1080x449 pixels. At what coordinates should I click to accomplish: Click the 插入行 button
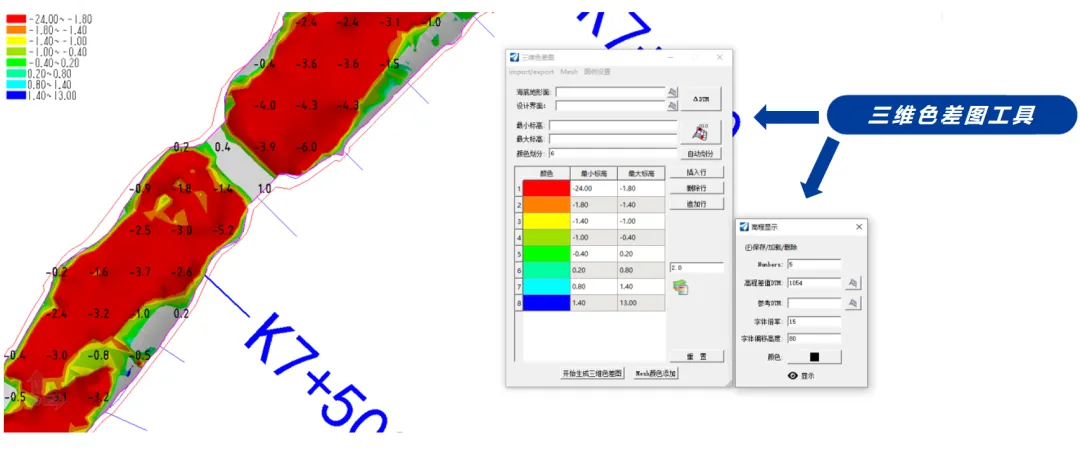(x=703, y=173)
